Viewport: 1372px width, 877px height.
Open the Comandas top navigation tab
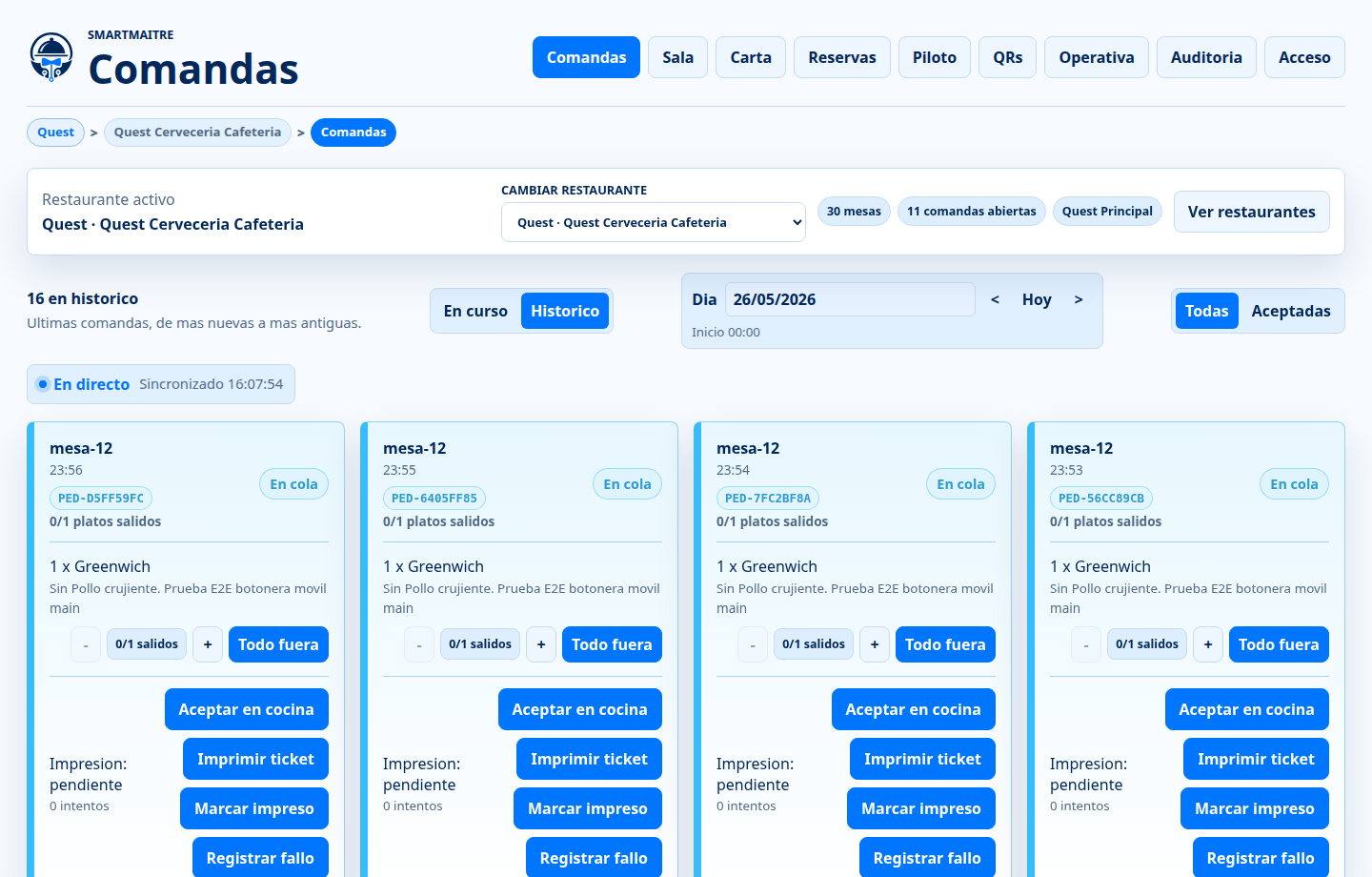click(586, 57)
